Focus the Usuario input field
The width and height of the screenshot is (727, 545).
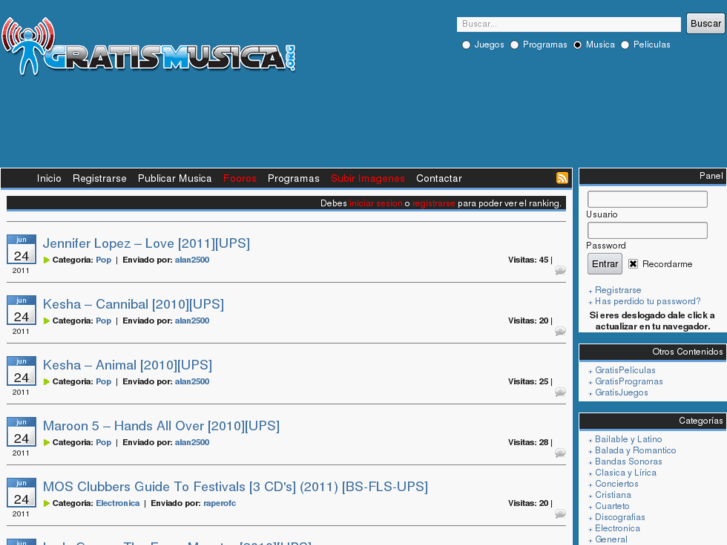(x=647, y=199)
